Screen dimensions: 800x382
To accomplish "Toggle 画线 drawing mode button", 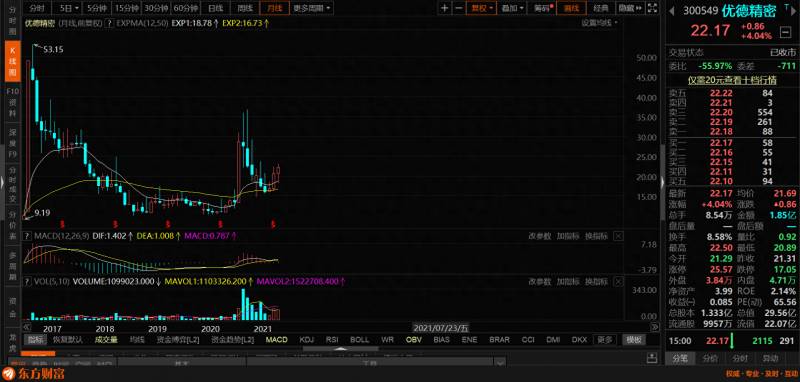I will [x=571, y=8].
